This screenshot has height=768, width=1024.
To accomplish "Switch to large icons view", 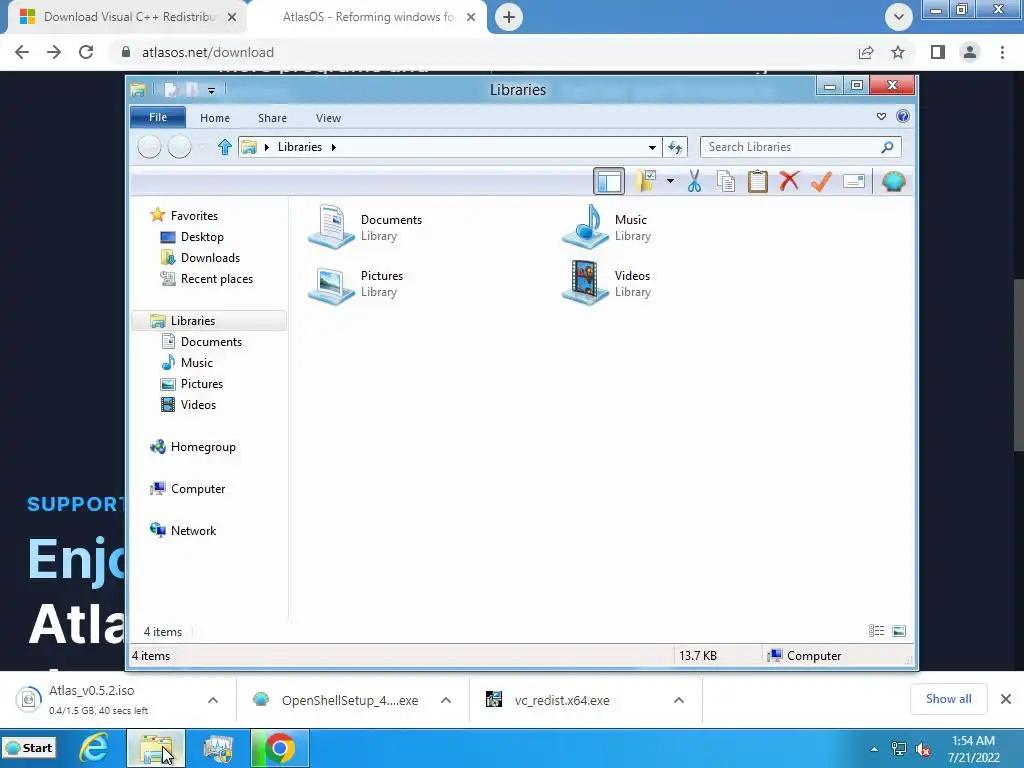I will coord(899,631).
